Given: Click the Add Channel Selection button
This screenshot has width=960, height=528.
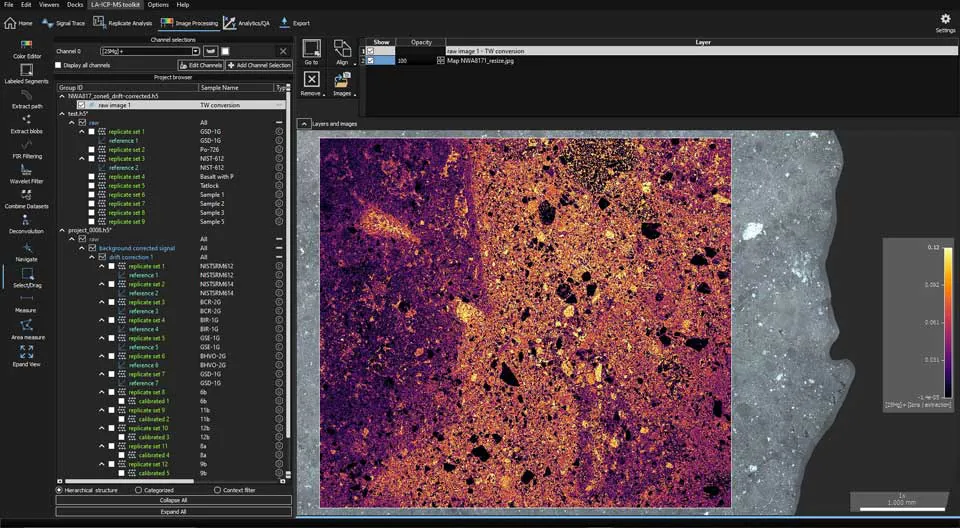Looking at the screenshot, I should pyautogui.click(x=259, y=65).
